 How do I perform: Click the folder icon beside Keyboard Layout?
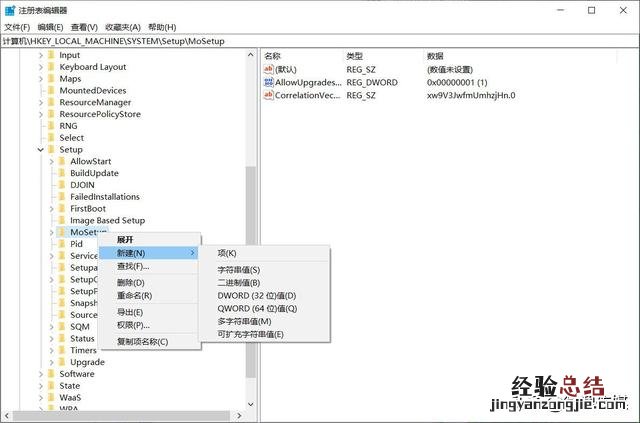coord(51,67)
